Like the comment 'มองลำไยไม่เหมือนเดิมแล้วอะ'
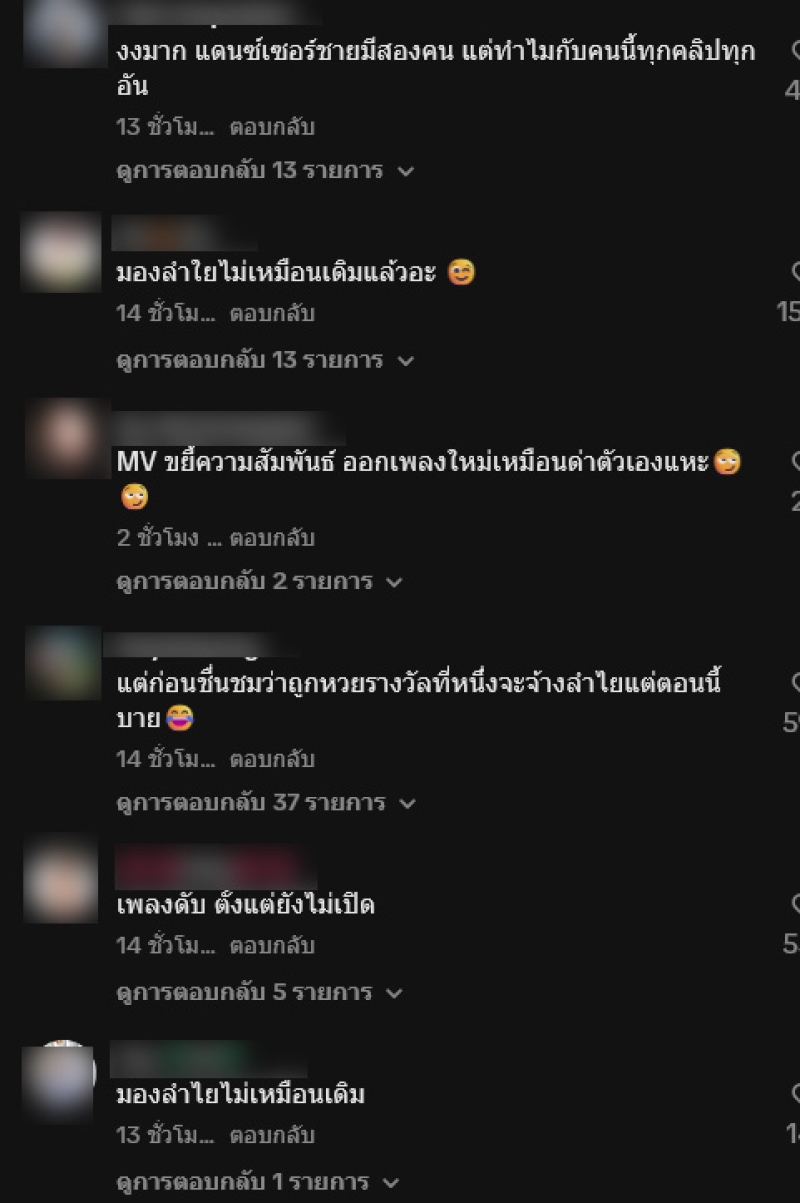The width and height of the screenshot is (800, 1203). click(x=795, y=271)
